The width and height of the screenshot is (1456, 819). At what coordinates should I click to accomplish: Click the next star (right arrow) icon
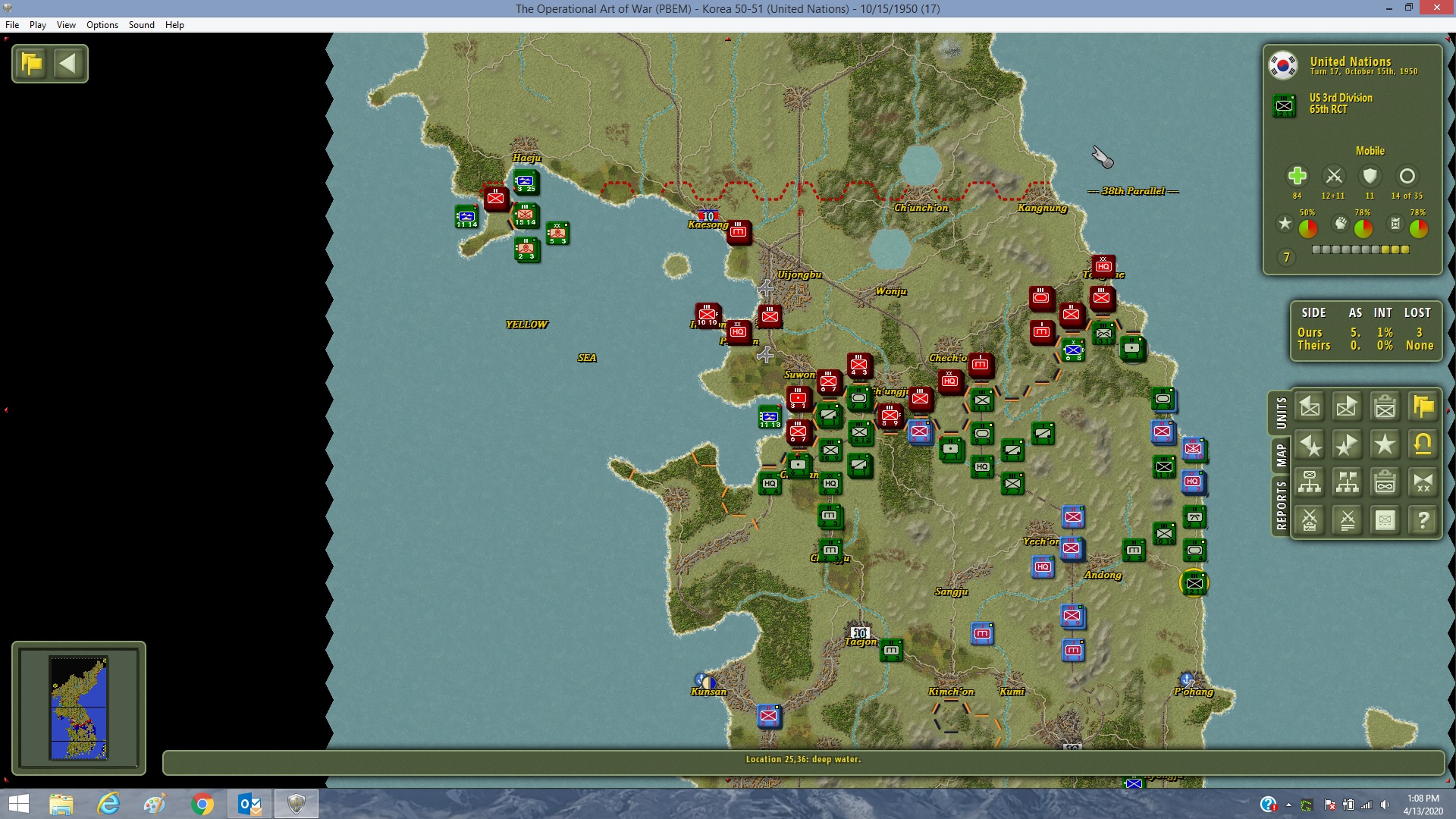1348,444
